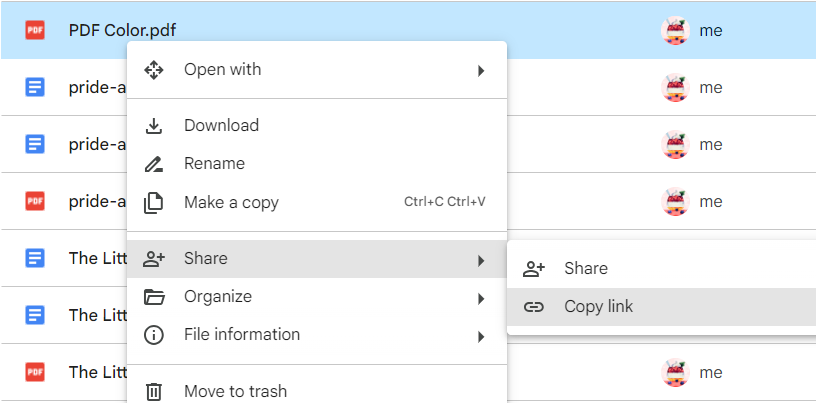This screenshot has height=403, width=816.
Task: Open the PDF Color.pdf file name
Action: click(122, 30)
